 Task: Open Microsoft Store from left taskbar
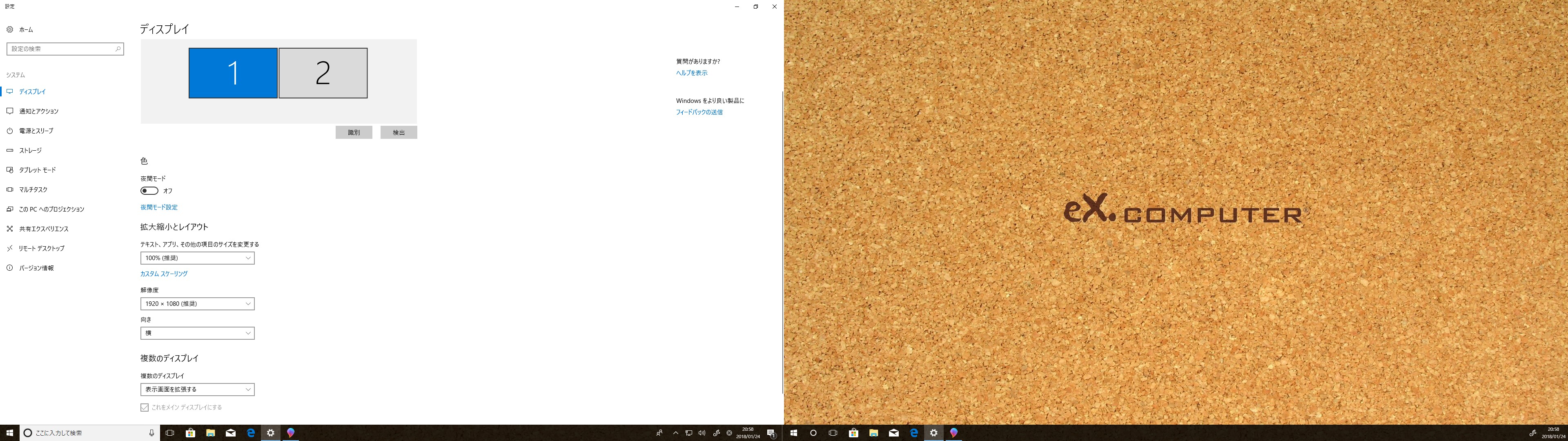(191, 433)
